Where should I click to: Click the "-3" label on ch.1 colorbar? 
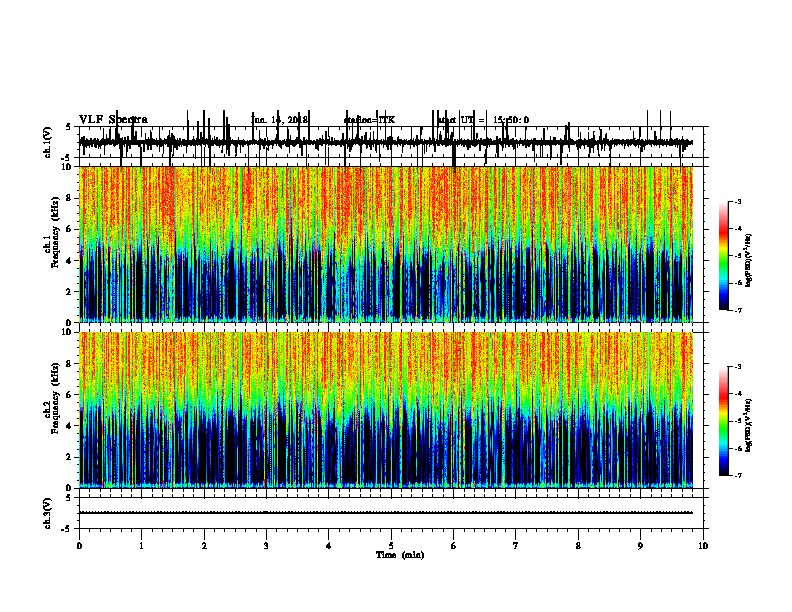(x=737, y=201)
